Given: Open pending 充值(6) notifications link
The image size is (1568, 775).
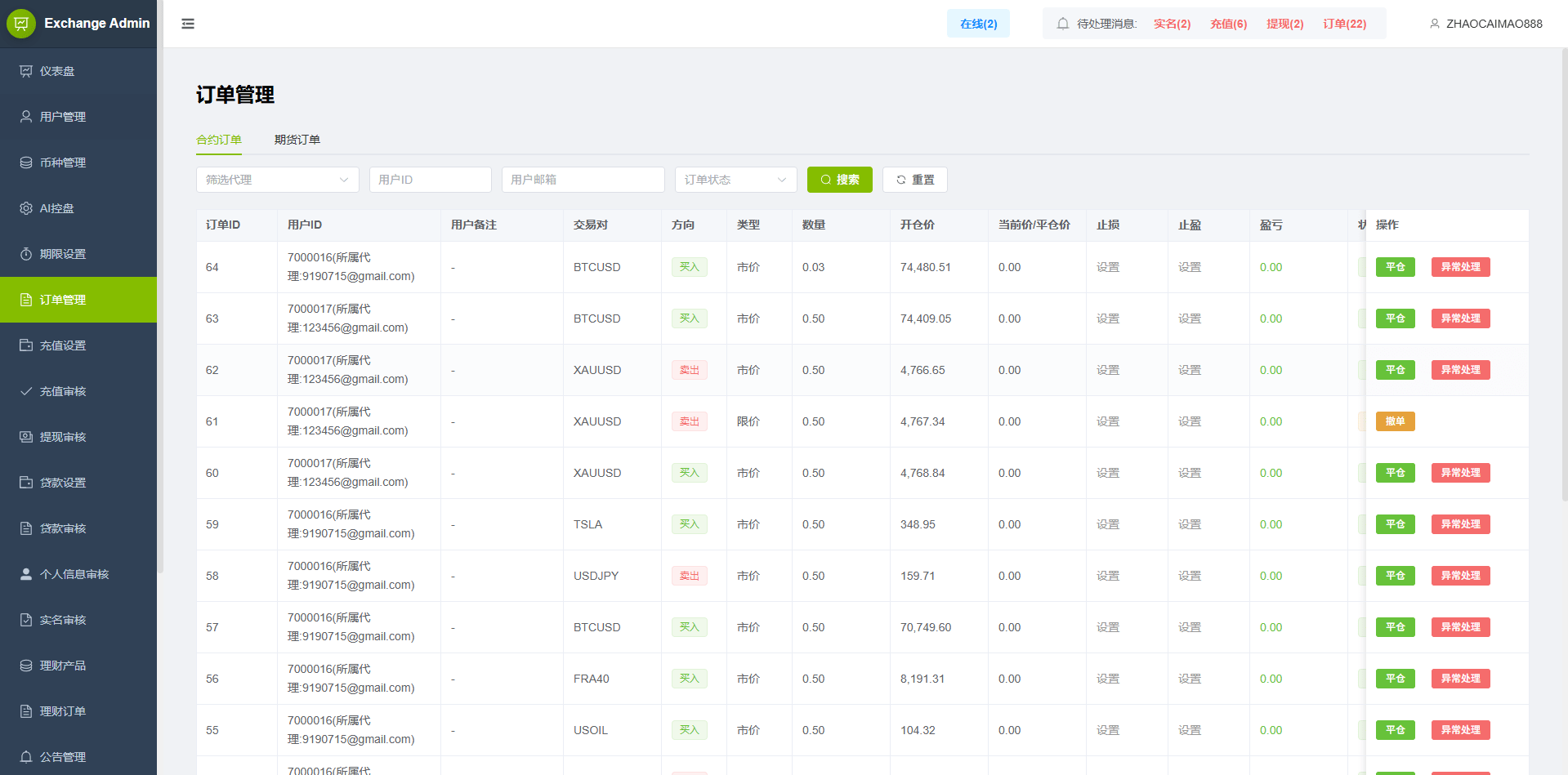Looking at the screenshot, I should point(1228,24).
